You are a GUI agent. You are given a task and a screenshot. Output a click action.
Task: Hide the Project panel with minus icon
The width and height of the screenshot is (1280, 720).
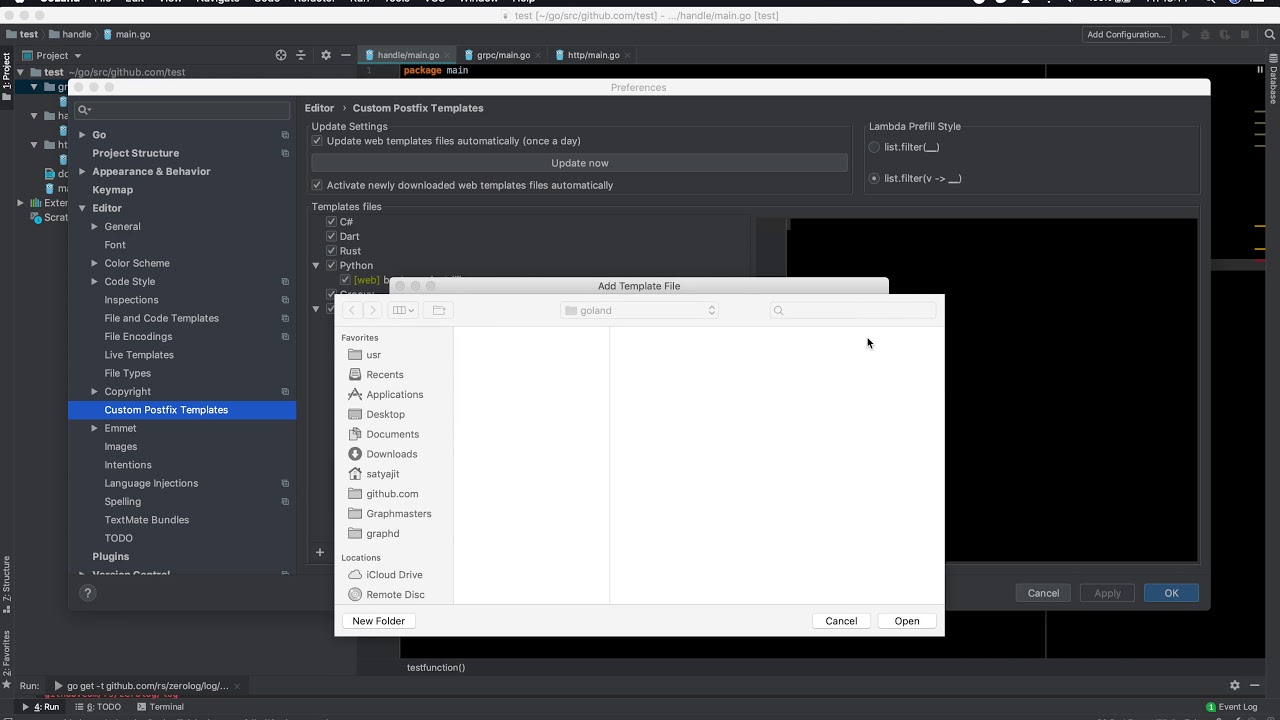[345, 55]
